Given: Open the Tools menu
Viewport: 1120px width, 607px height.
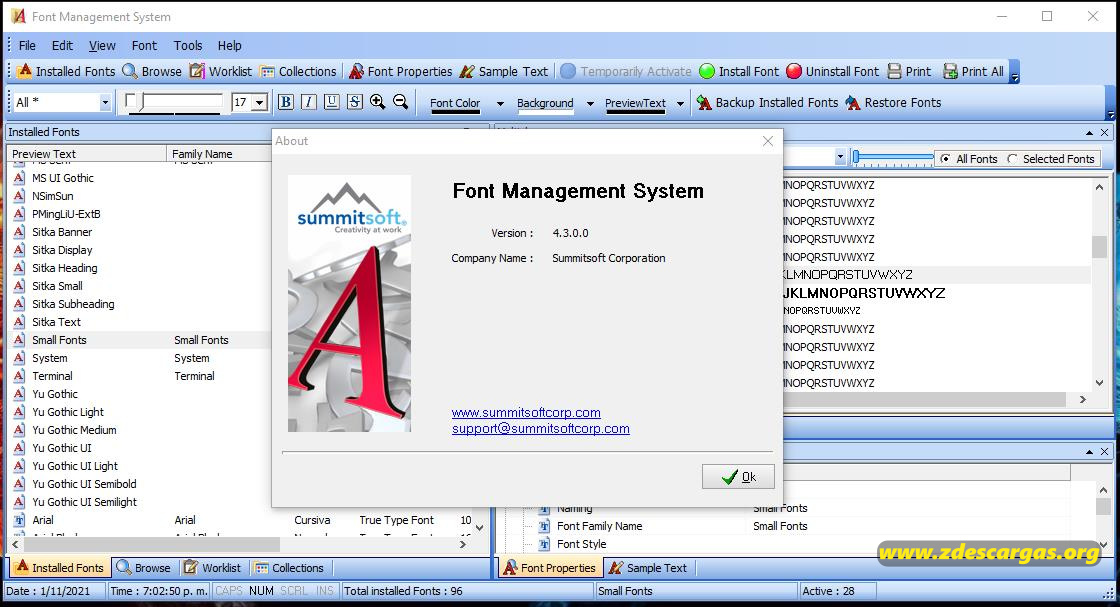Looking at the screenshot, I should click(x=188, y=46).
